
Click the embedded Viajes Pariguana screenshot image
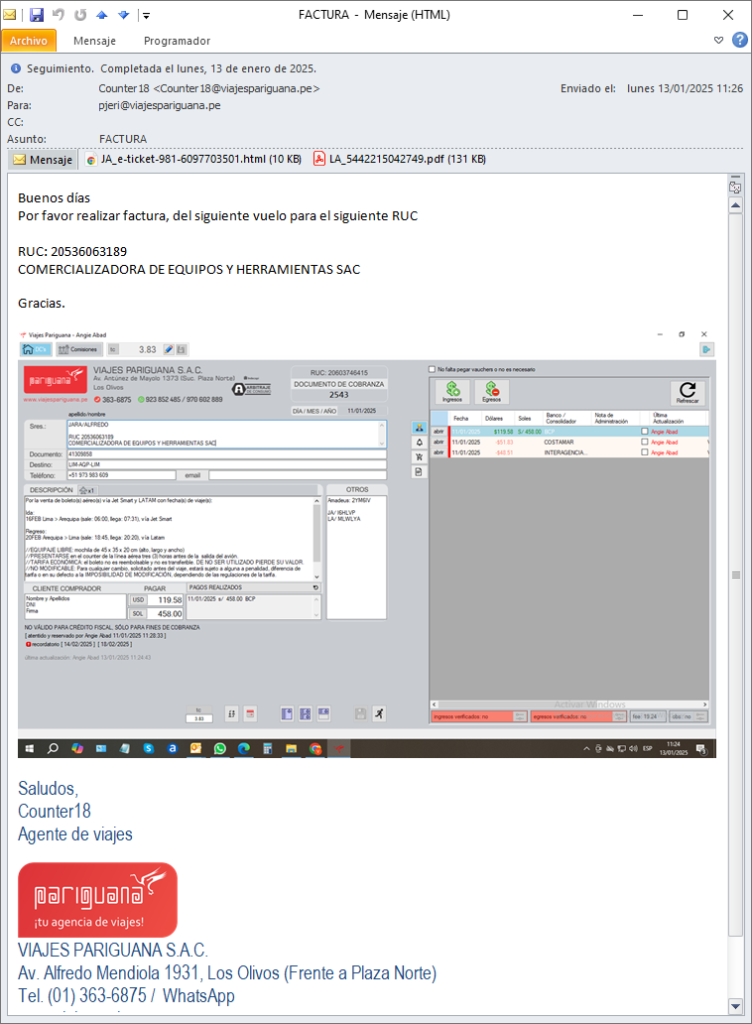pyautogui.click(x=367, y=543)
